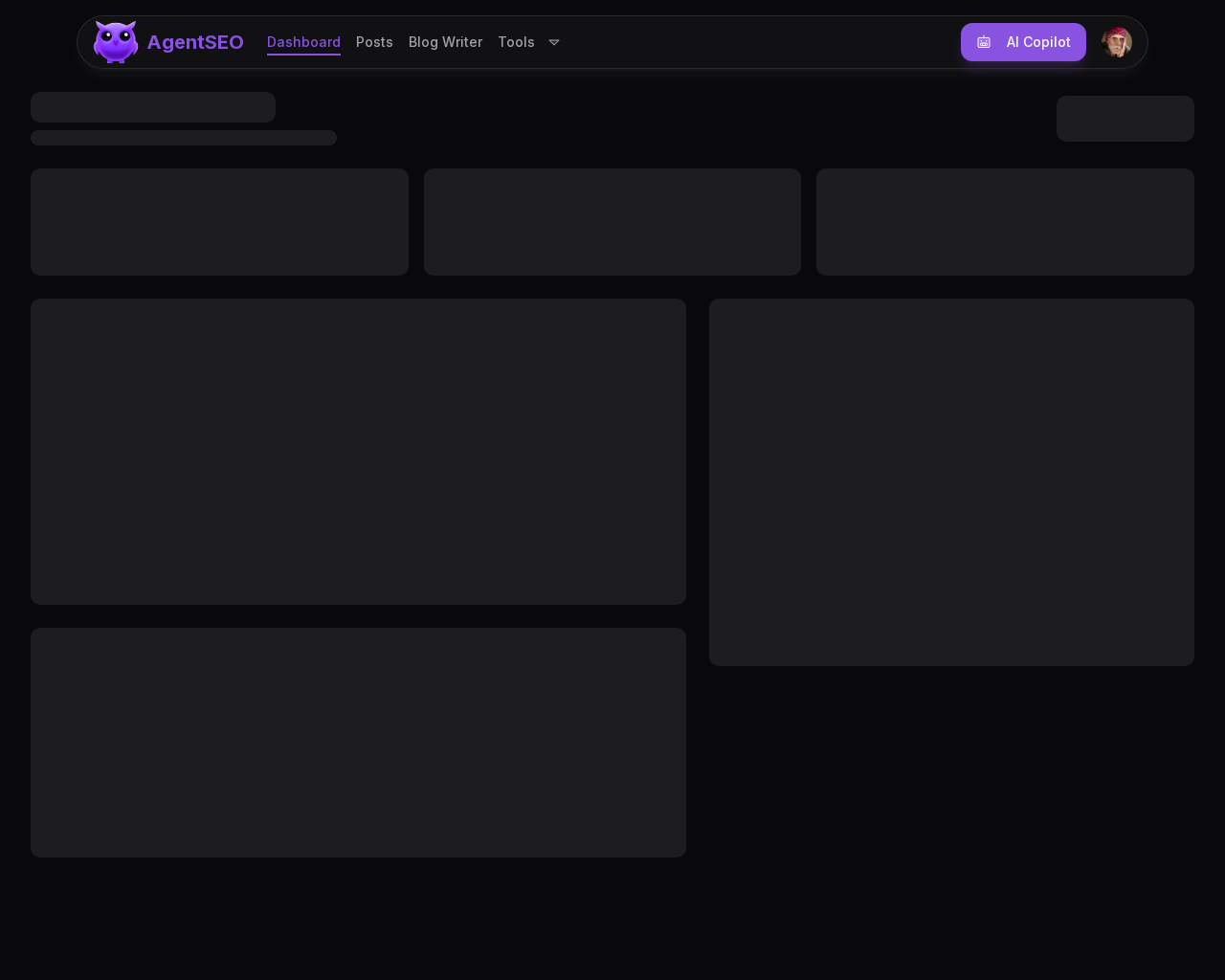Viewport: 1225px width, 980px height.
Task: Click the AI Copilot button
Action: (x=1023, y=42)
